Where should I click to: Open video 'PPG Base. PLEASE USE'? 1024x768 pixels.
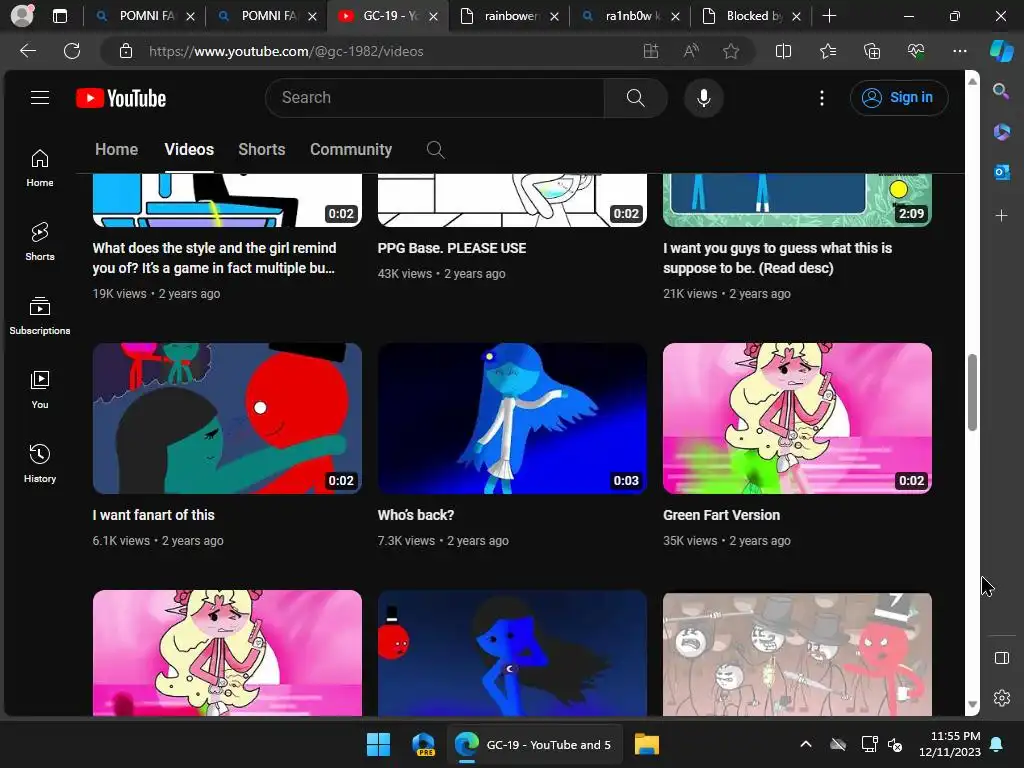click(x=451, y=248)
